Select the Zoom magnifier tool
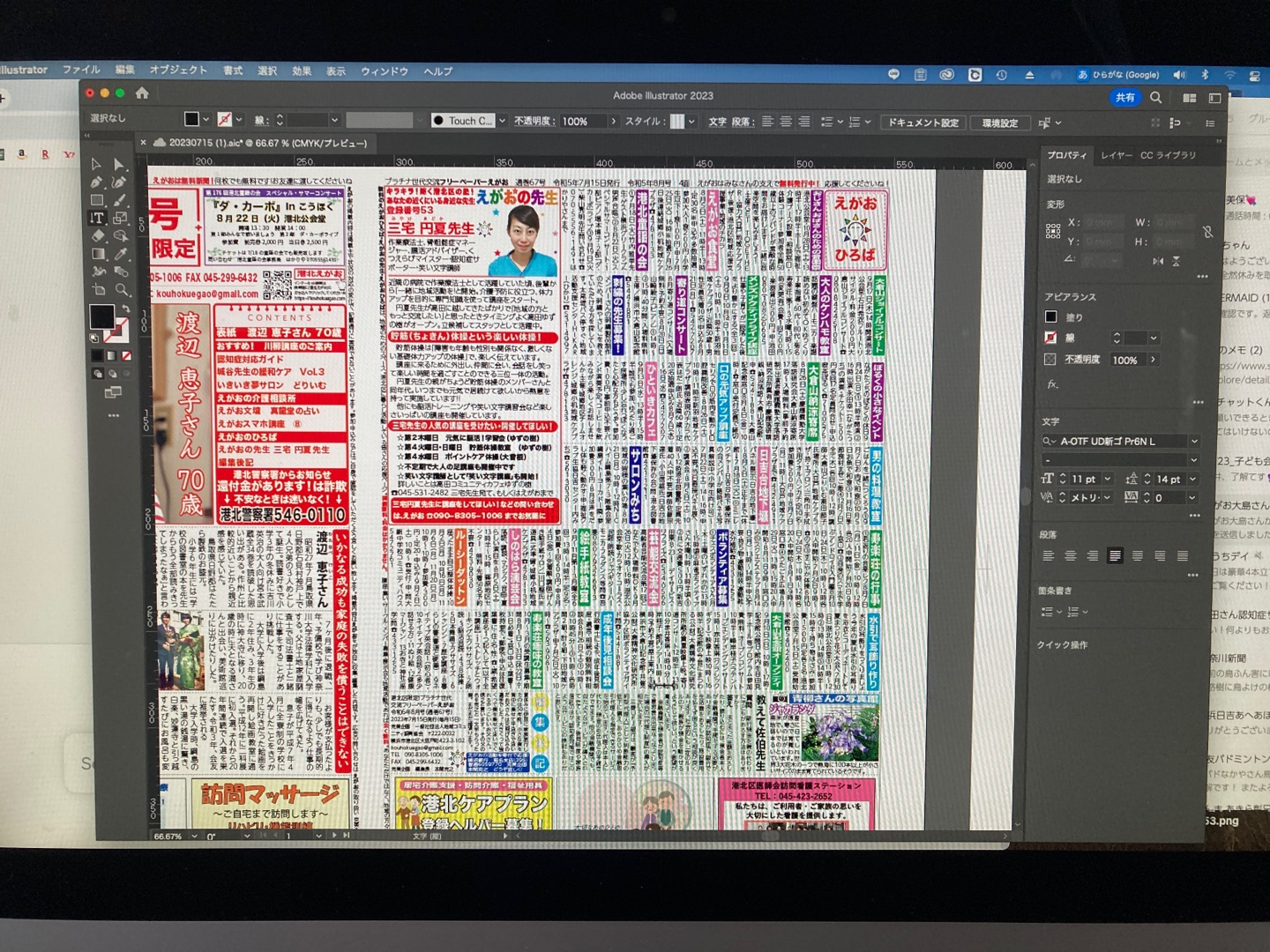Viewport: 1270px width, 952px height. [x=121, y=290]
